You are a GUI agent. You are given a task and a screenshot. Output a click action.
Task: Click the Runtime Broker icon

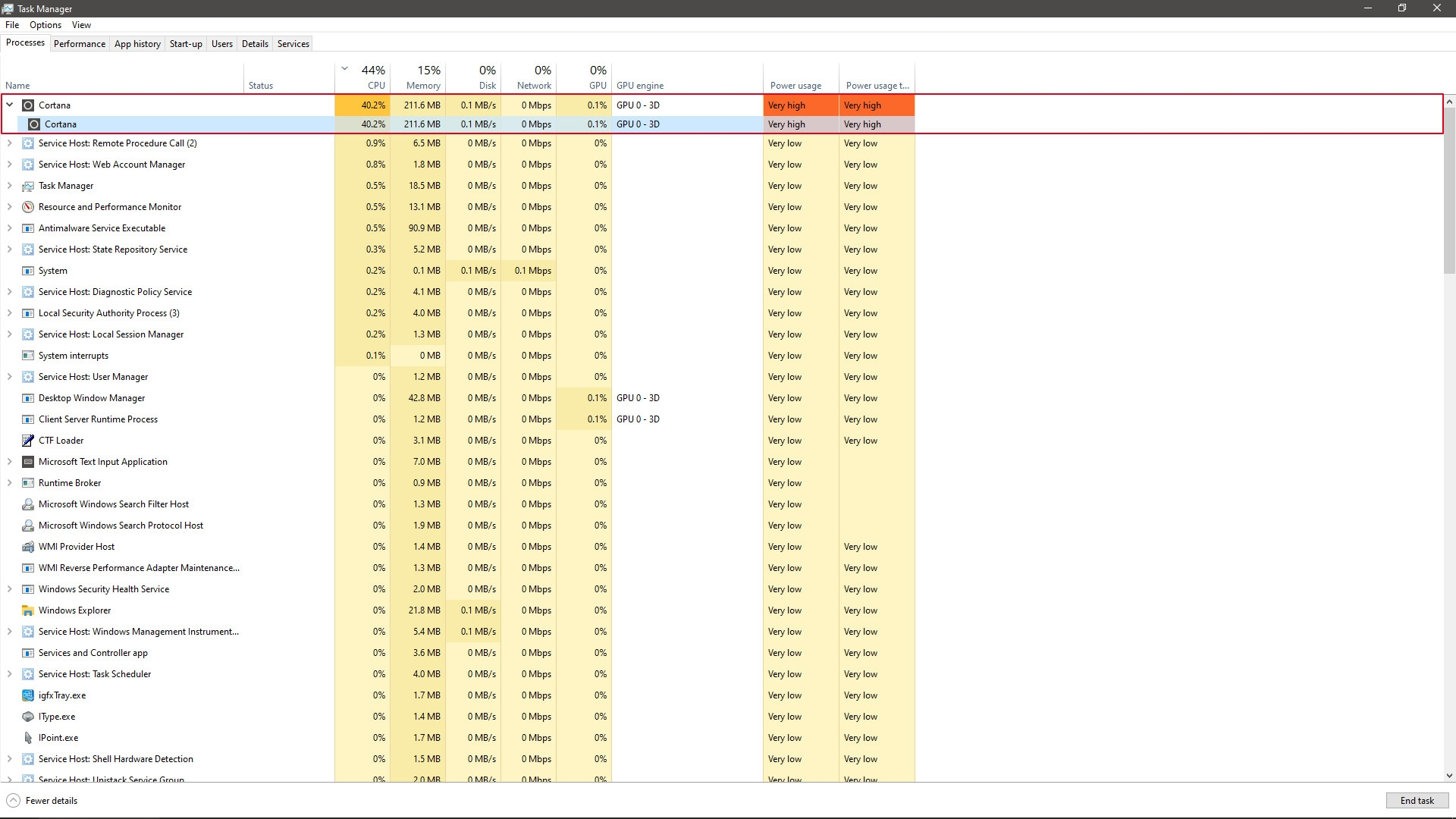(27, 483)
